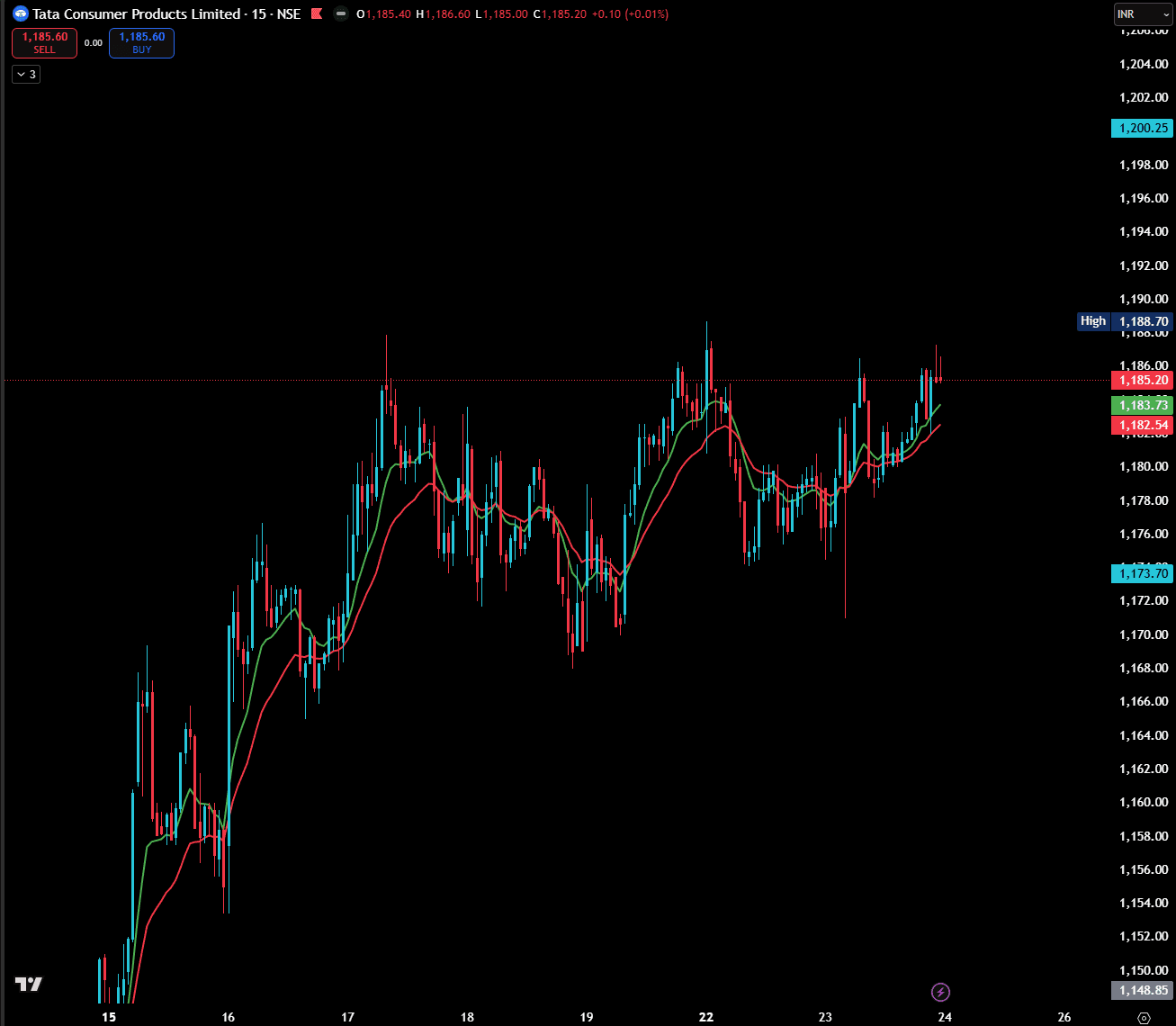Click the 1,170.00 price axis value
Screen dimensions: 1176x1026
pyautogui.click(x=1144, y=634)
